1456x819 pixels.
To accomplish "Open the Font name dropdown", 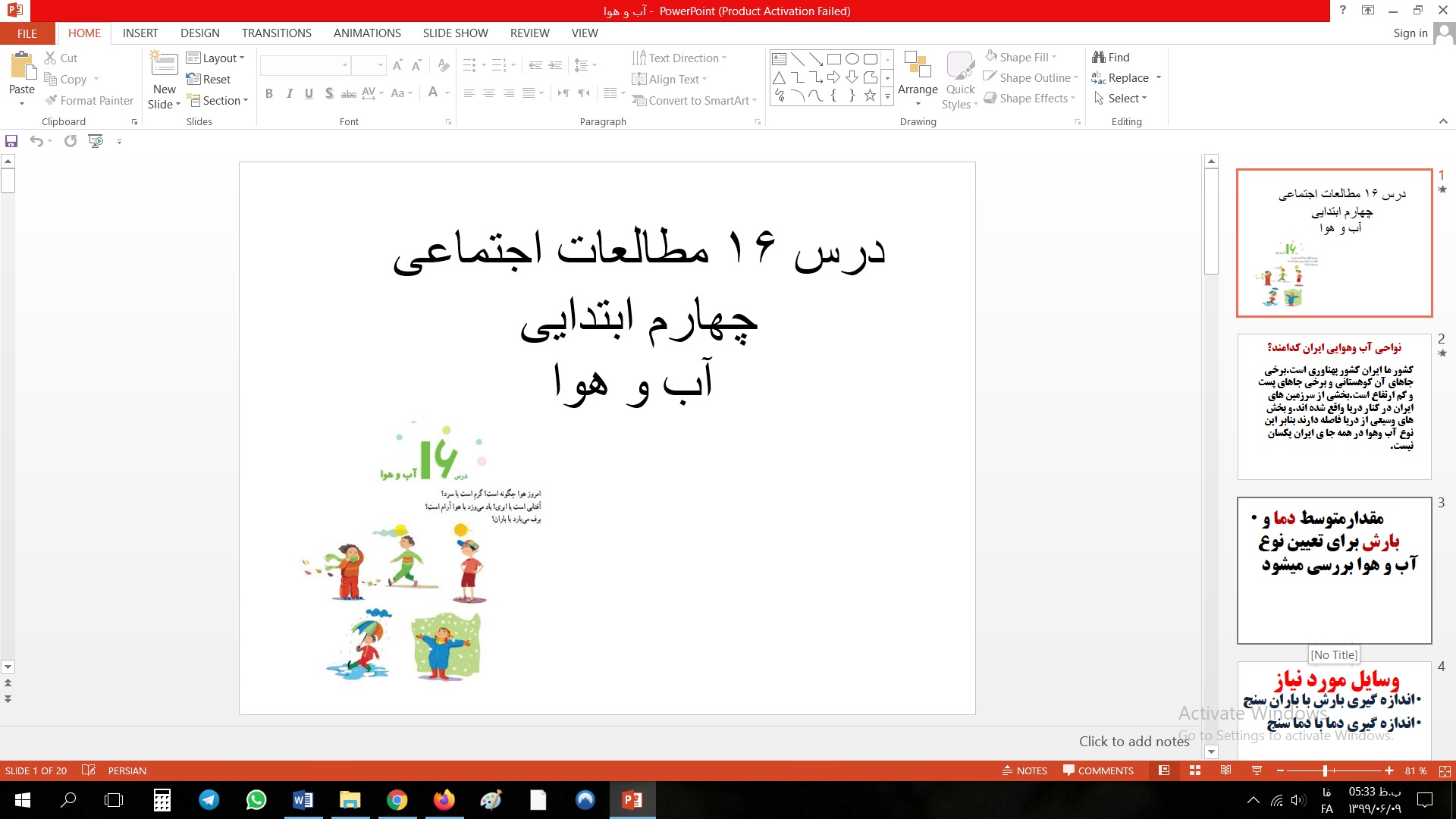I will tap(345, 65).
